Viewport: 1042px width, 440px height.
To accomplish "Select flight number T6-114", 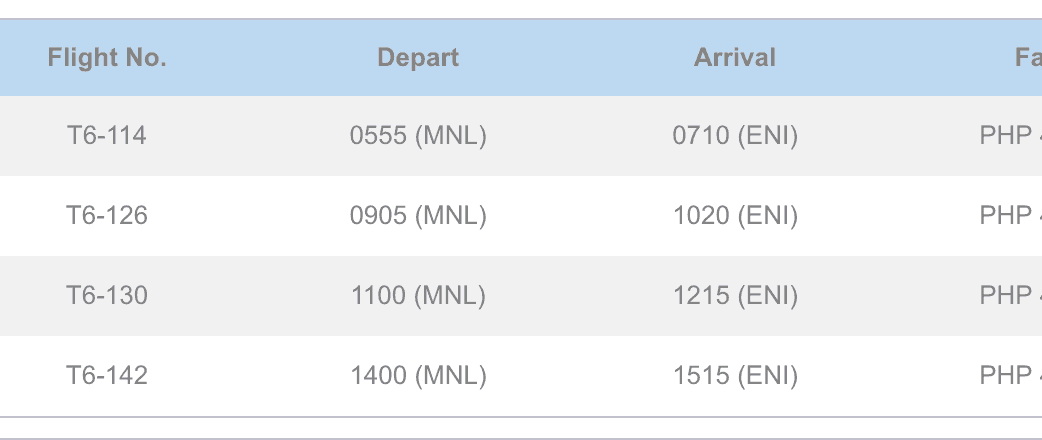I will point(107,135).
